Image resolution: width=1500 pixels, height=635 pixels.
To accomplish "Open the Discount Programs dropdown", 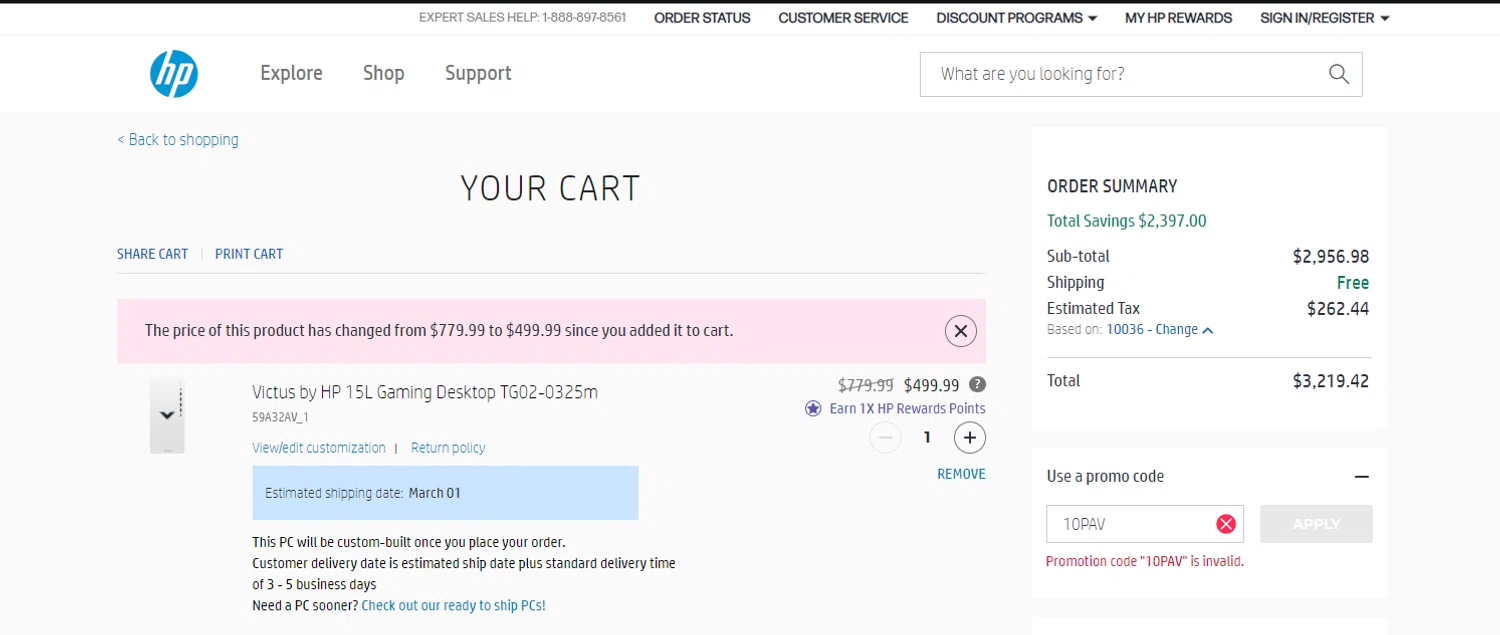I will [1016, 18].
